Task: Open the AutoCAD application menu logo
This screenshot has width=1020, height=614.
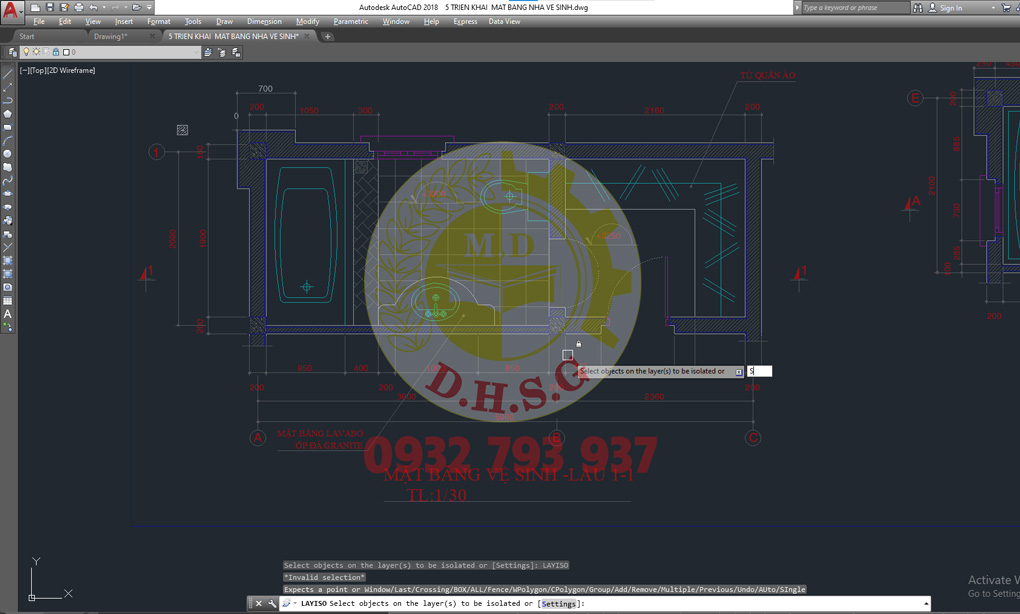Action: [x=11, y=10]
